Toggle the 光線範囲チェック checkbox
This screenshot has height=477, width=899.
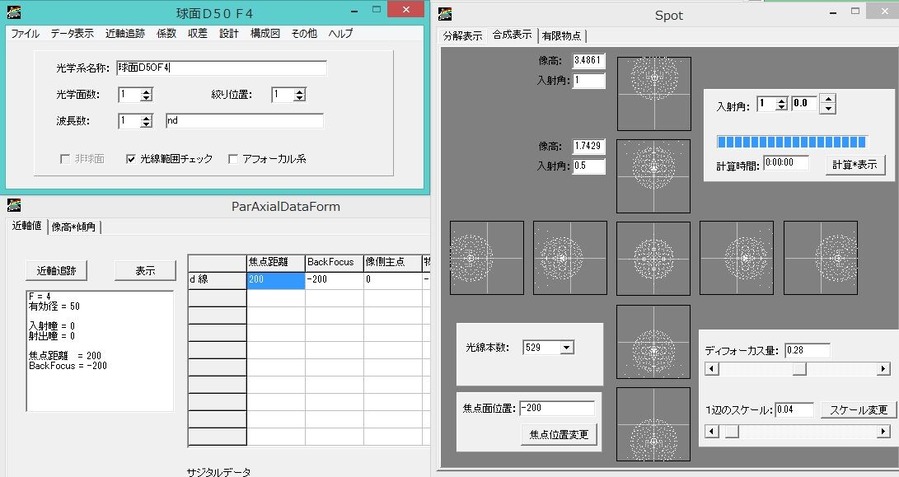(131, 159)
